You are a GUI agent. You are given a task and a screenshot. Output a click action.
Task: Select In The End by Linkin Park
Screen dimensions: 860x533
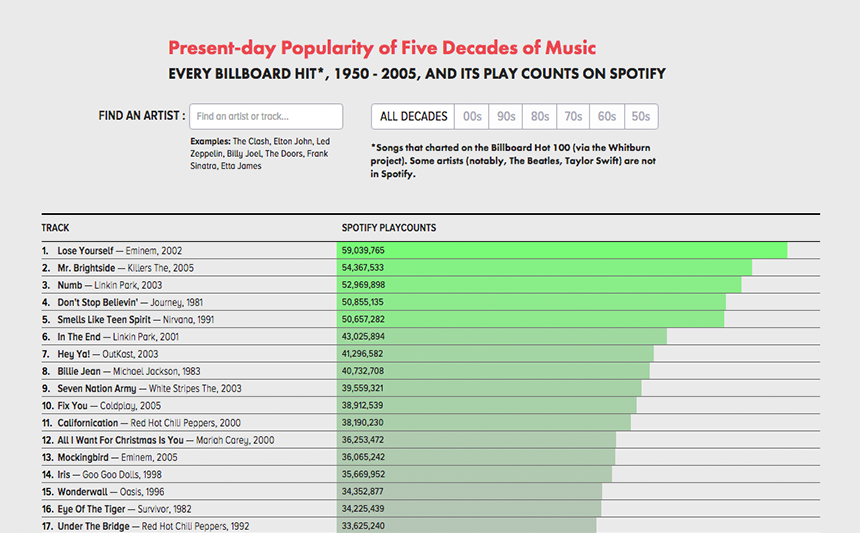click(x=118, y=337)
